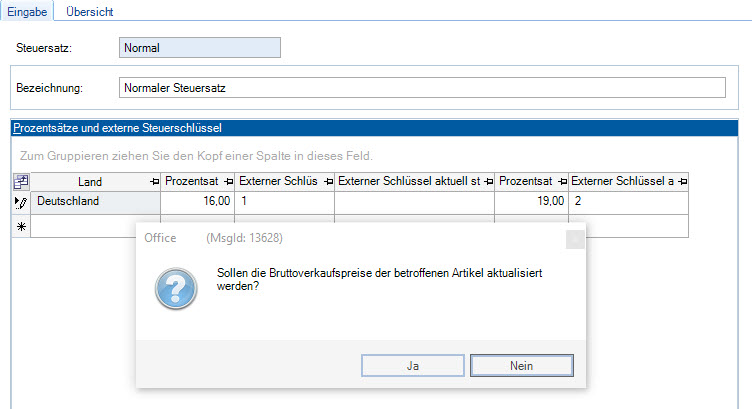Close the Office message dialog
752x409 pixels.
point(574,238)
